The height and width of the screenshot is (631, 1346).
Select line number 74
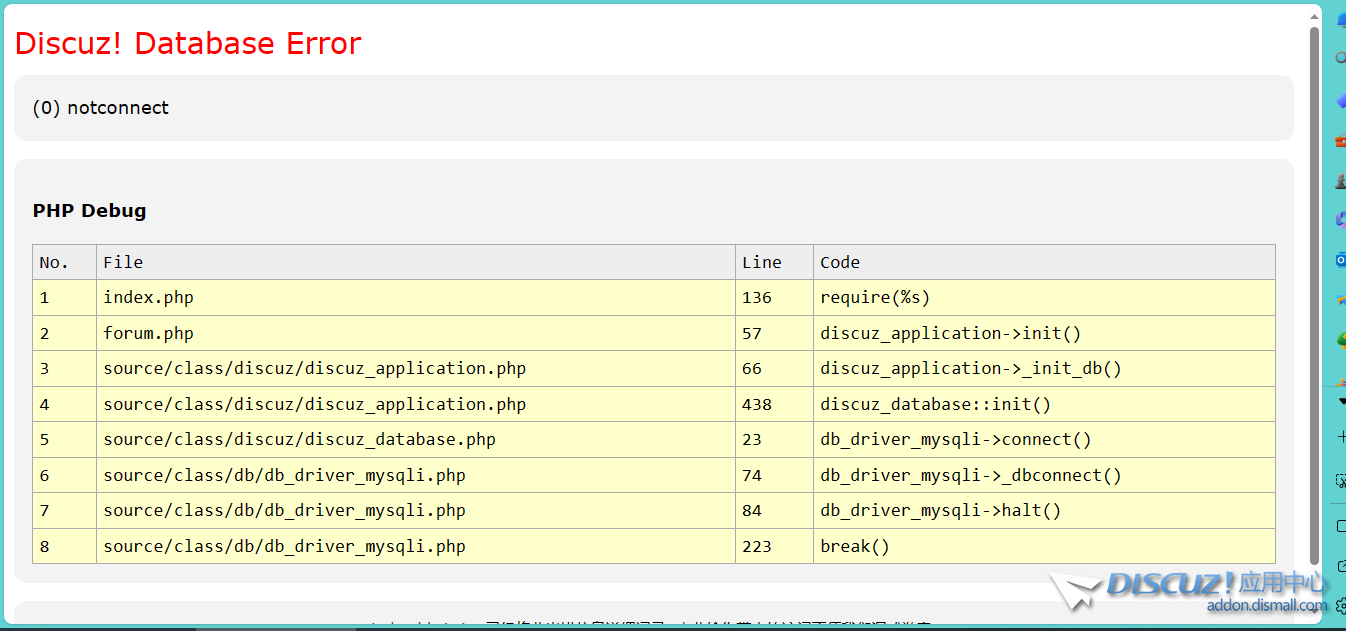pyautogui.click(x=752, y=476)
